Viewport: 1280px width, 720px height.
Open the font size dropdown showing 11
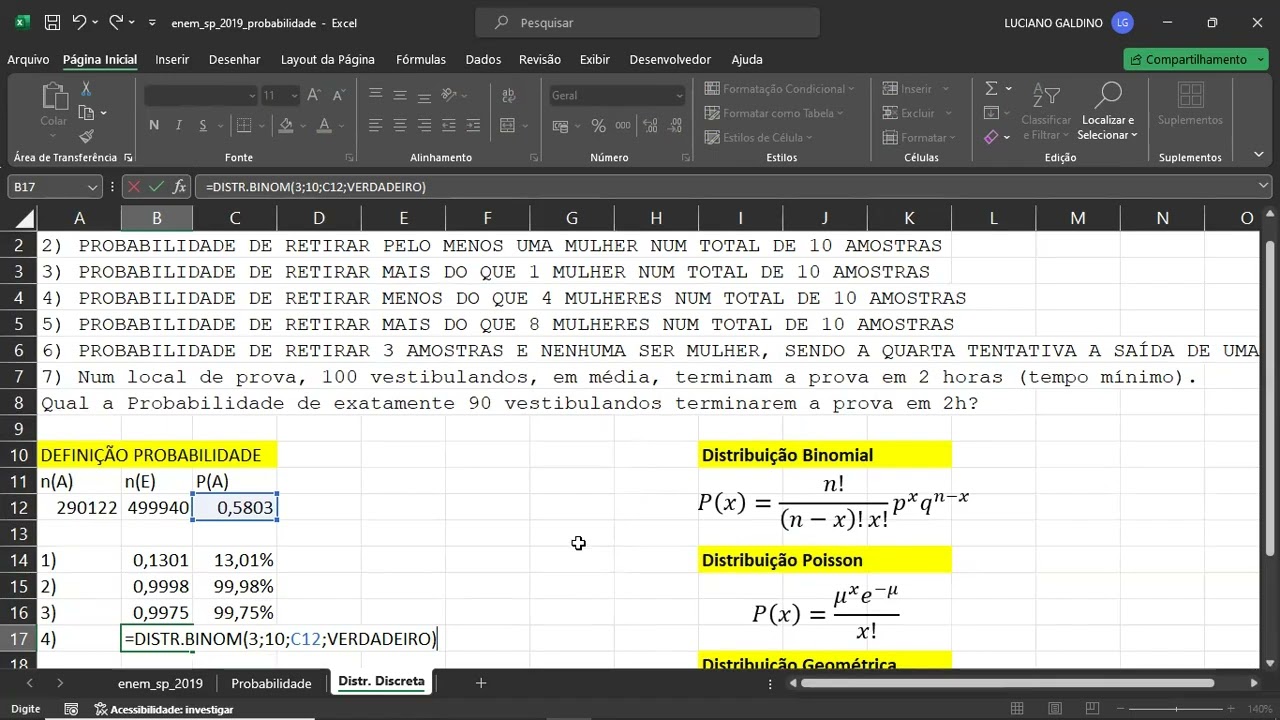point(293,96)
